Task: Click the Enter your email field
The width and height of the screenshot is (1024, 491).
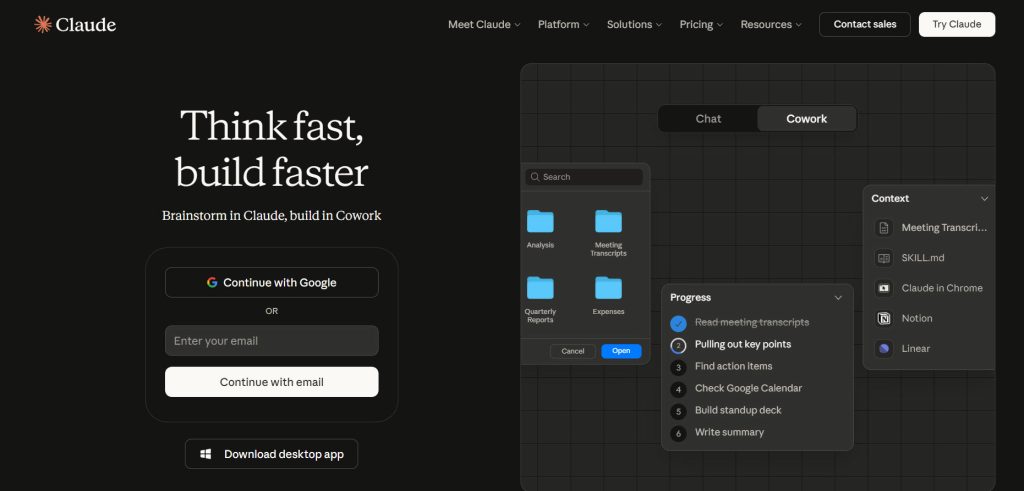Action: tap(272, 341)
